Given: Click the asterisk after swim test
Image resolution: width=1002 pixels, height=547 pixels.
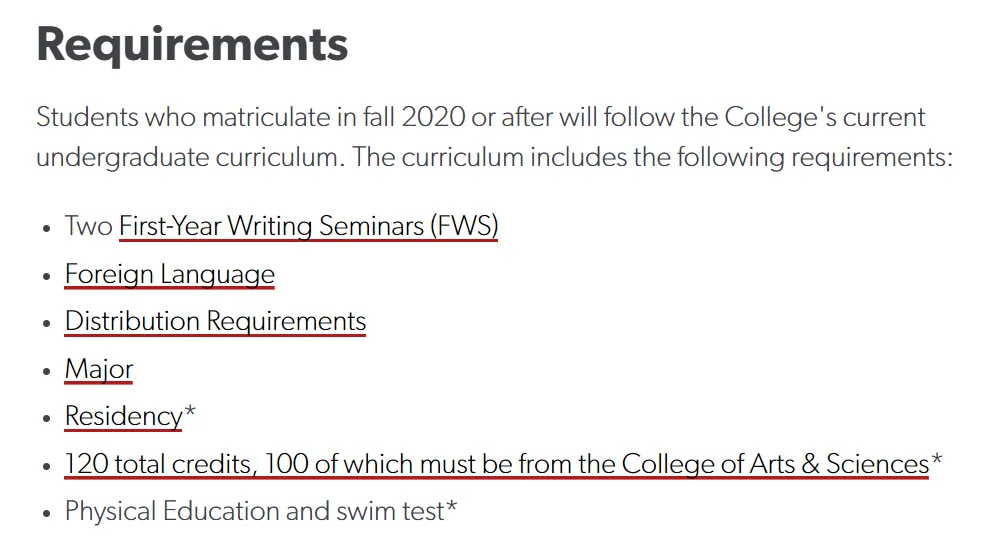Looking at the screenshot, I should click(x=451, y=506).
